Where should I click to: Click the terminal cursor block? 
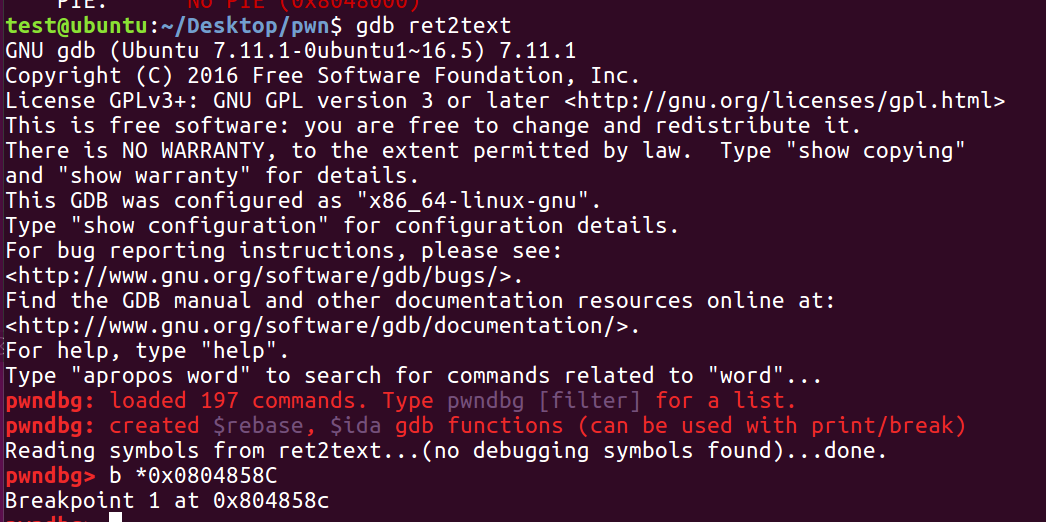coord(115,517)
